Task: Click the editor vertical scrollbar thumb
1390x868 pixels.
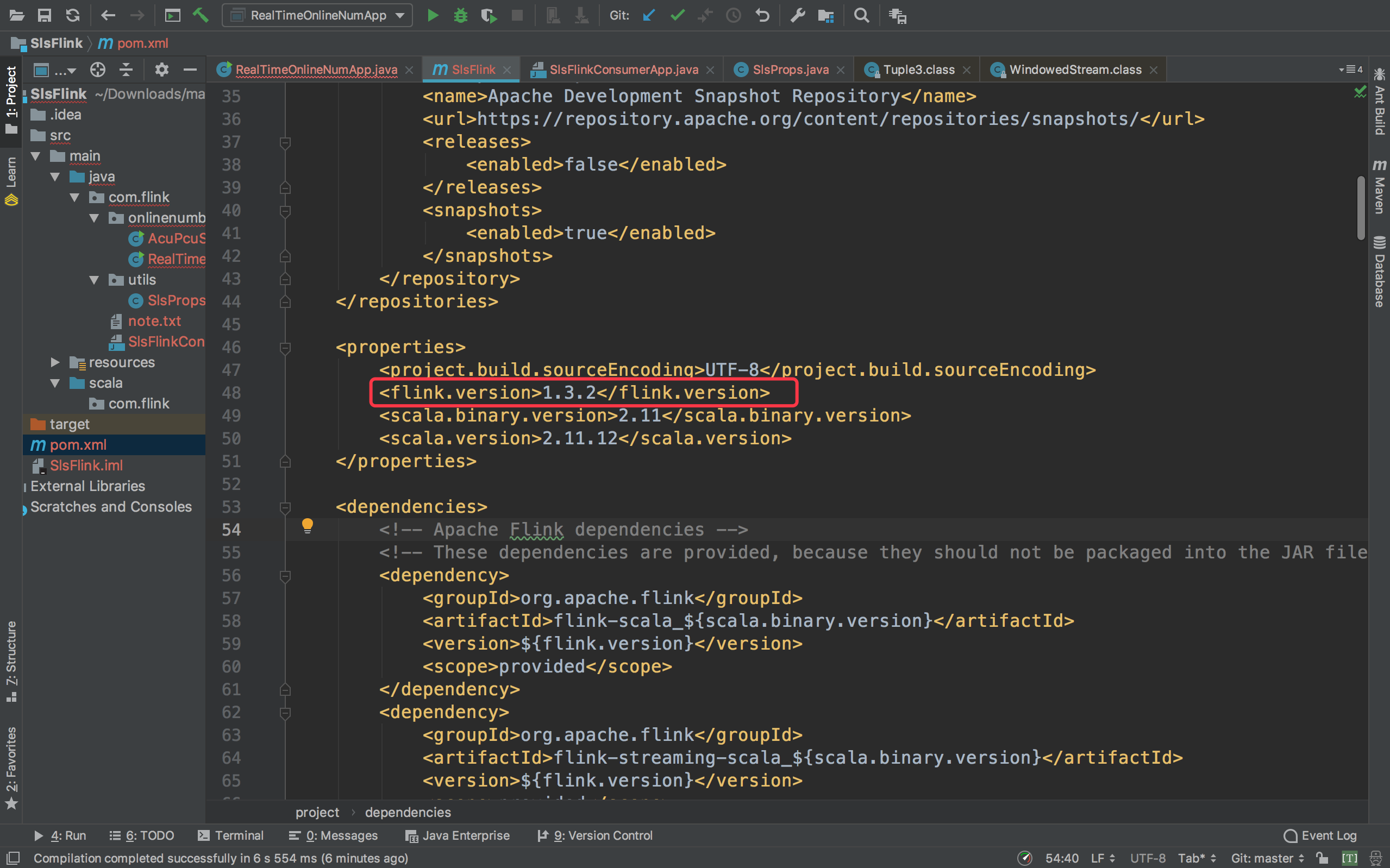Action: (x=1361, y=208)
